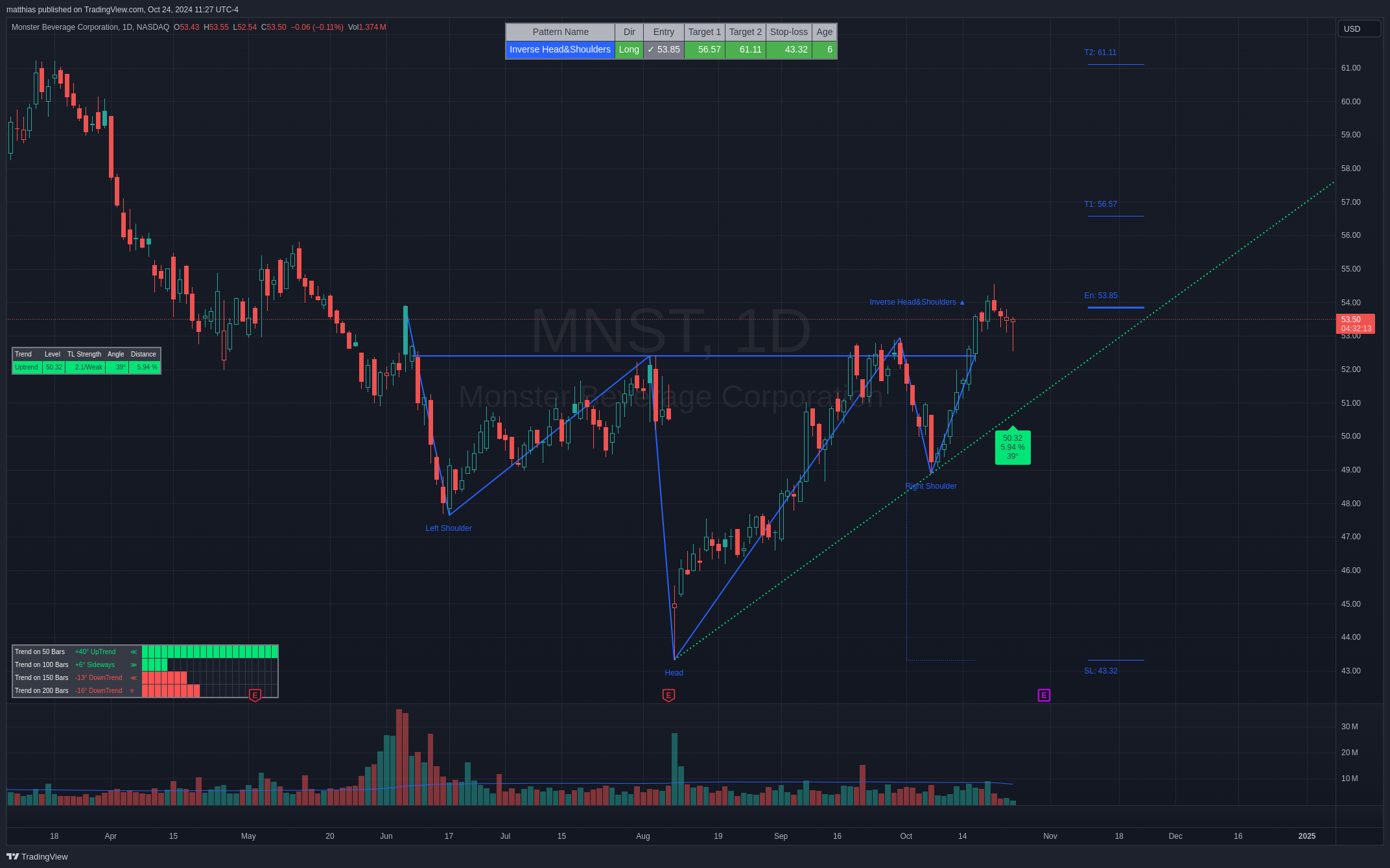Screen dimensions: 1390x868
Task: Click the Distance 5.94 % cell
Action: click(x=145, y=367)
